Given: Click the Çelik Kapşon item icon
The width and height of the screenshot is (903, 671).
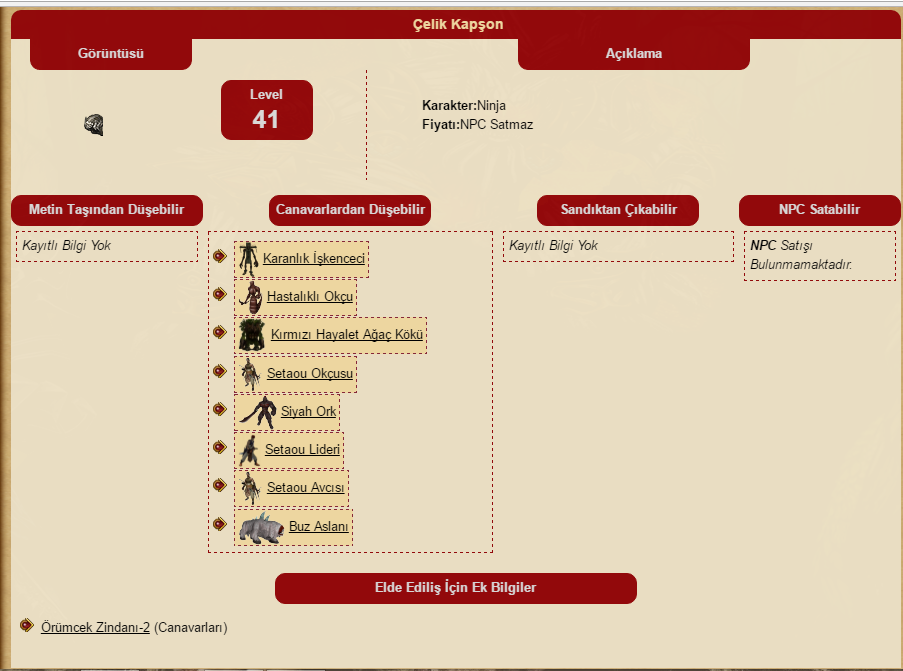Looking at the screenshot, I should [x=94, y=124].
